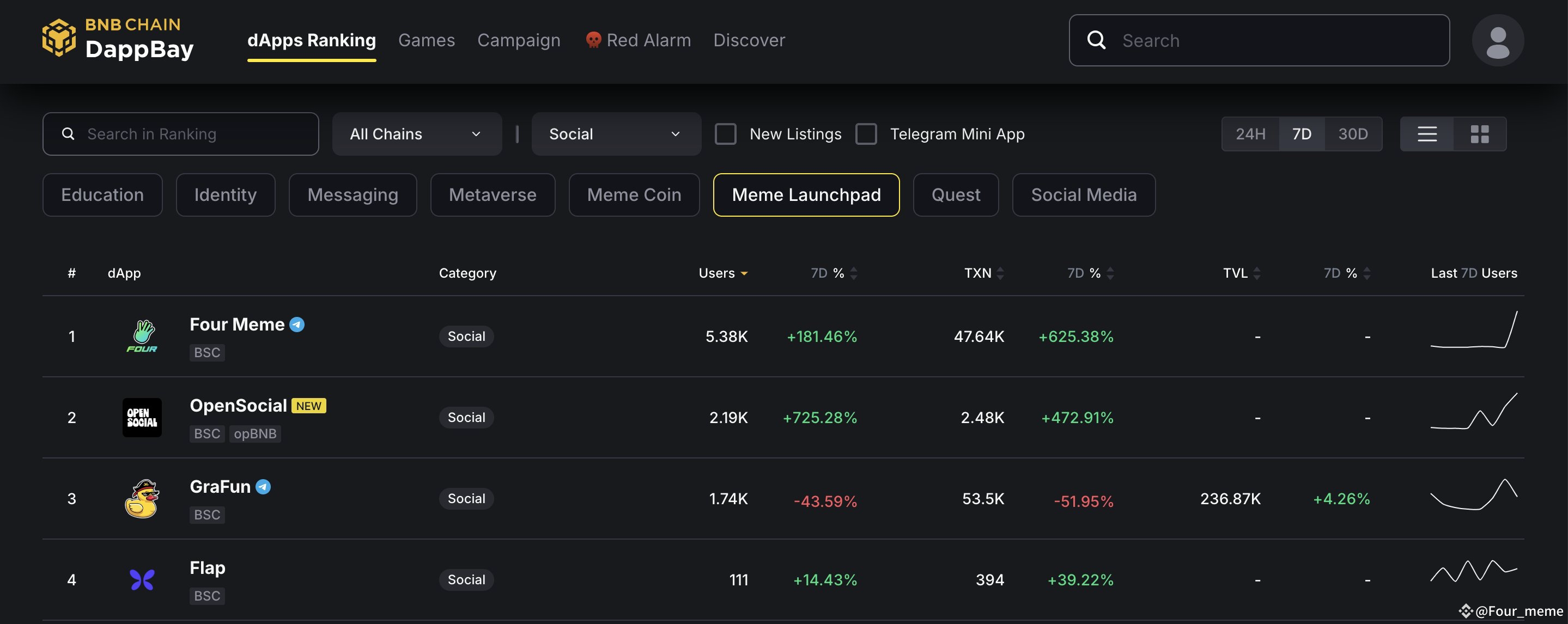Check the Telegram Mini App checkbox
The image size is (1568, 624).
(866, 134)
